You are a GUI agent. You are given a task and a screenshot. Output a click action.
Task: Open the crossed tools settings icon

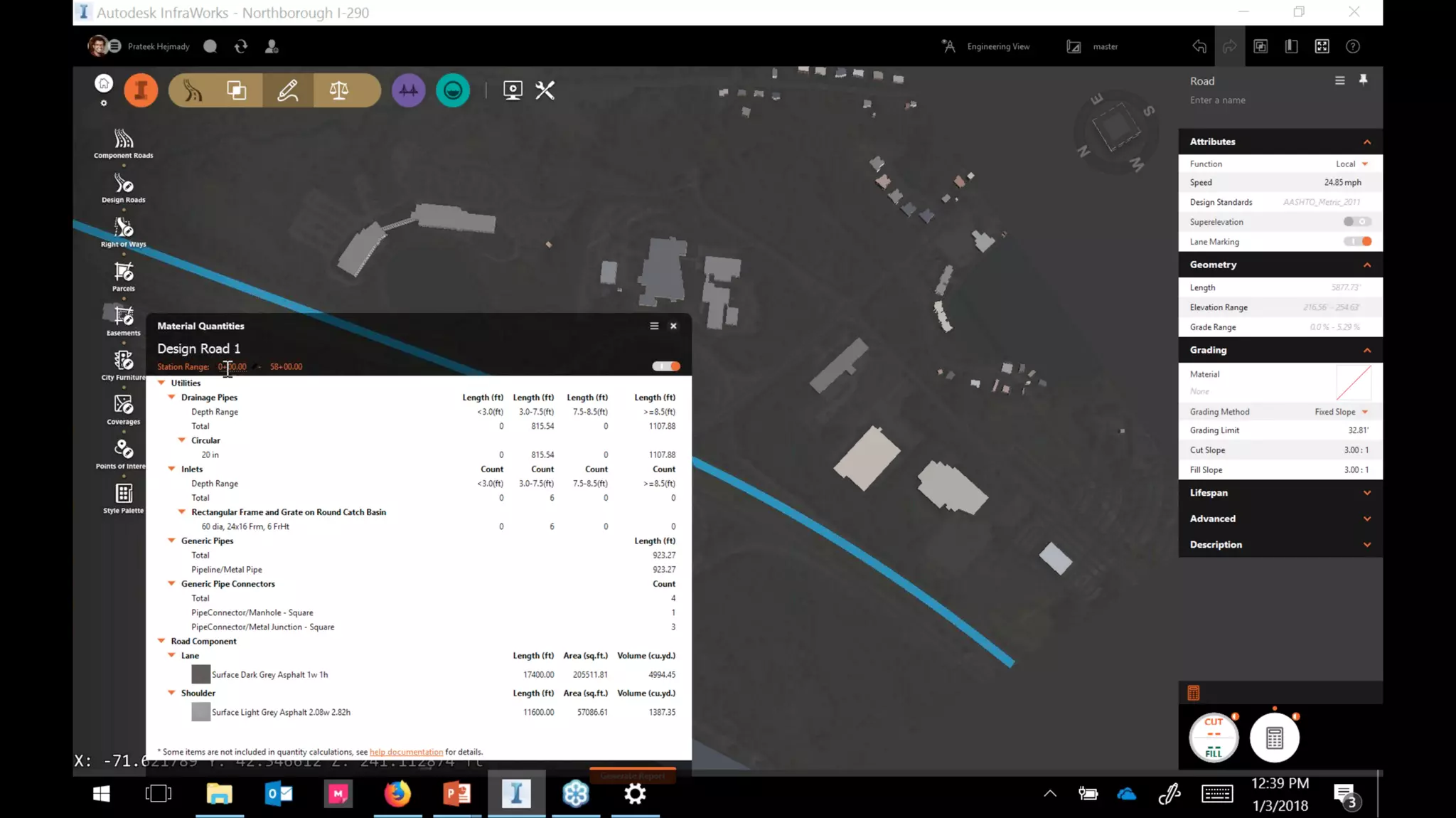545,90
